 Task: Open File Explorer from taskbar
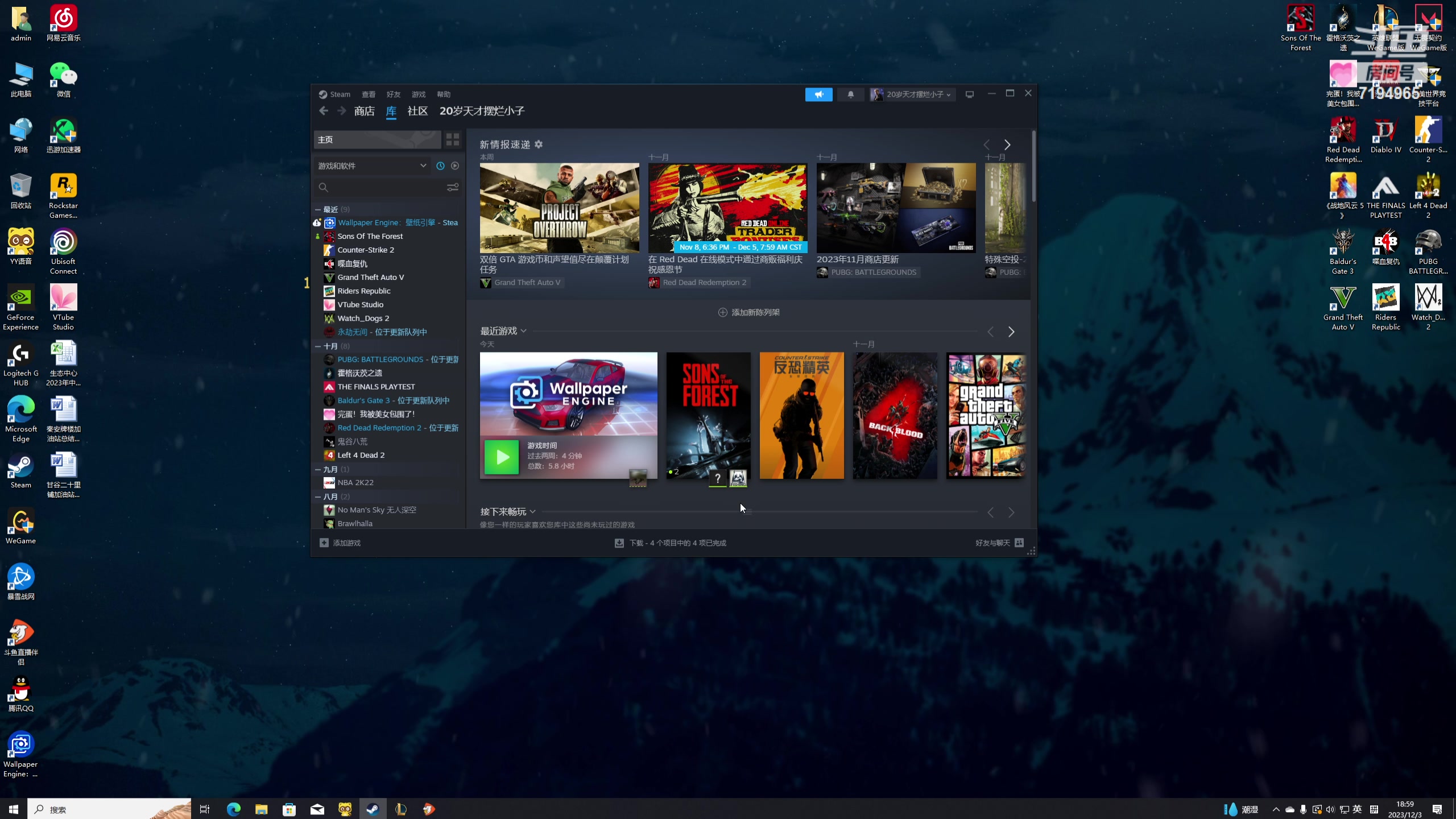tap(261, 809)
